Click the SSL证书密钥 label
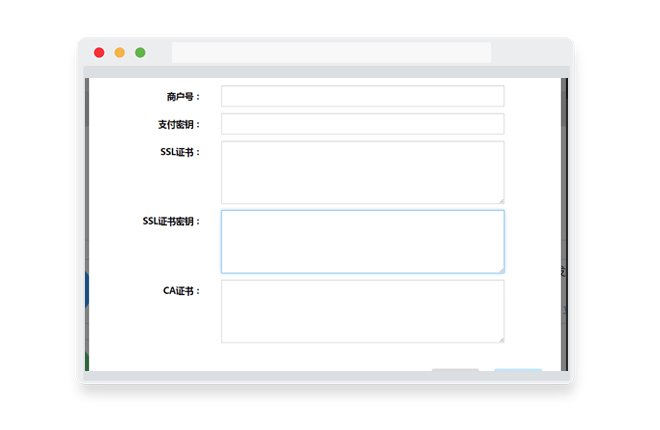 click(171, 221)
